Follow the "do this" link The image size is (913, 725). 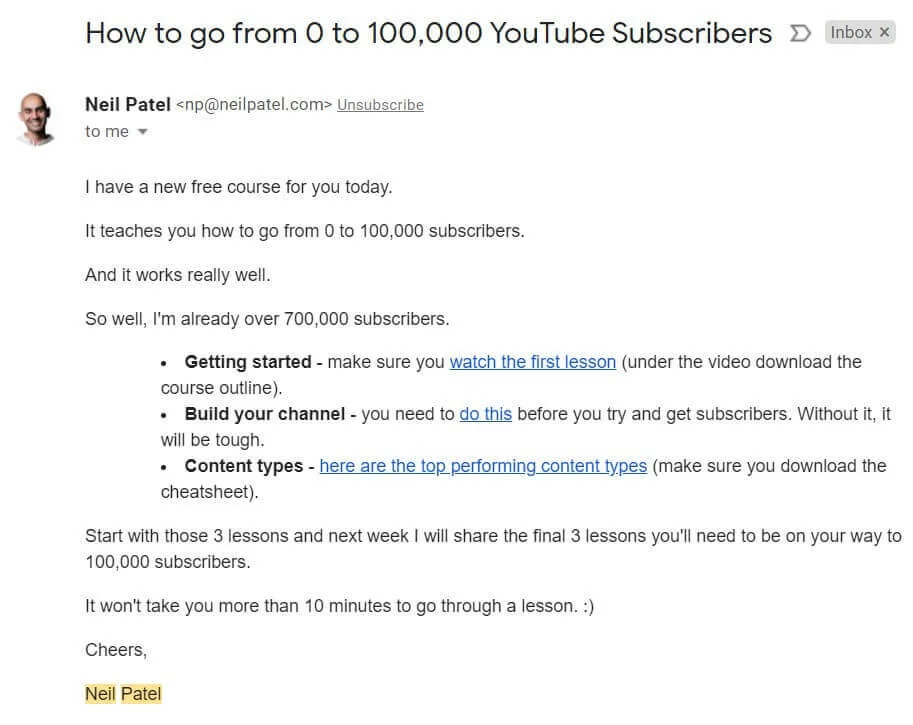(x=485, y=414)
